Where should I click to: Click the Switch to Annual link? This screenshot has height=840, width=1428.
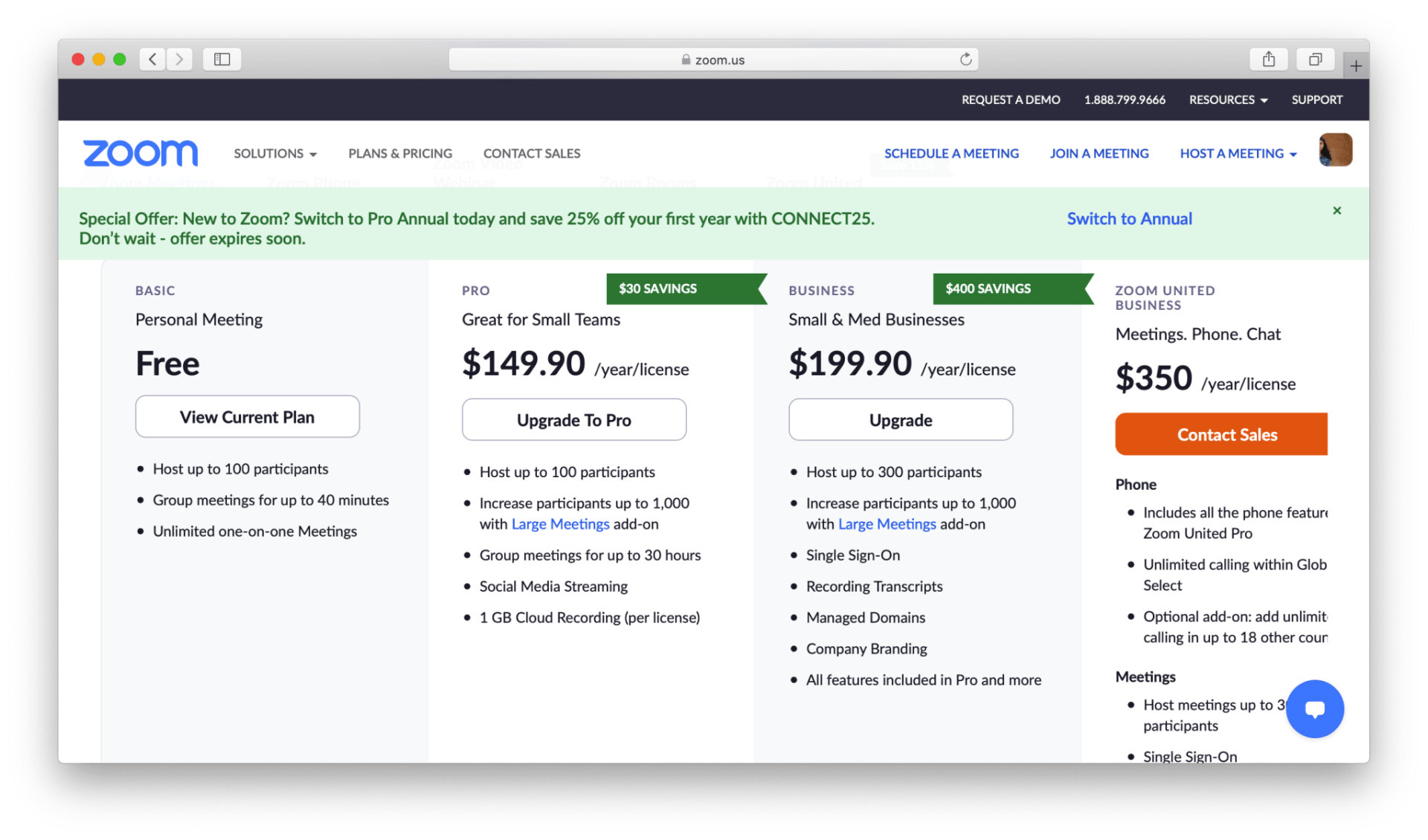coord(1129,219)
